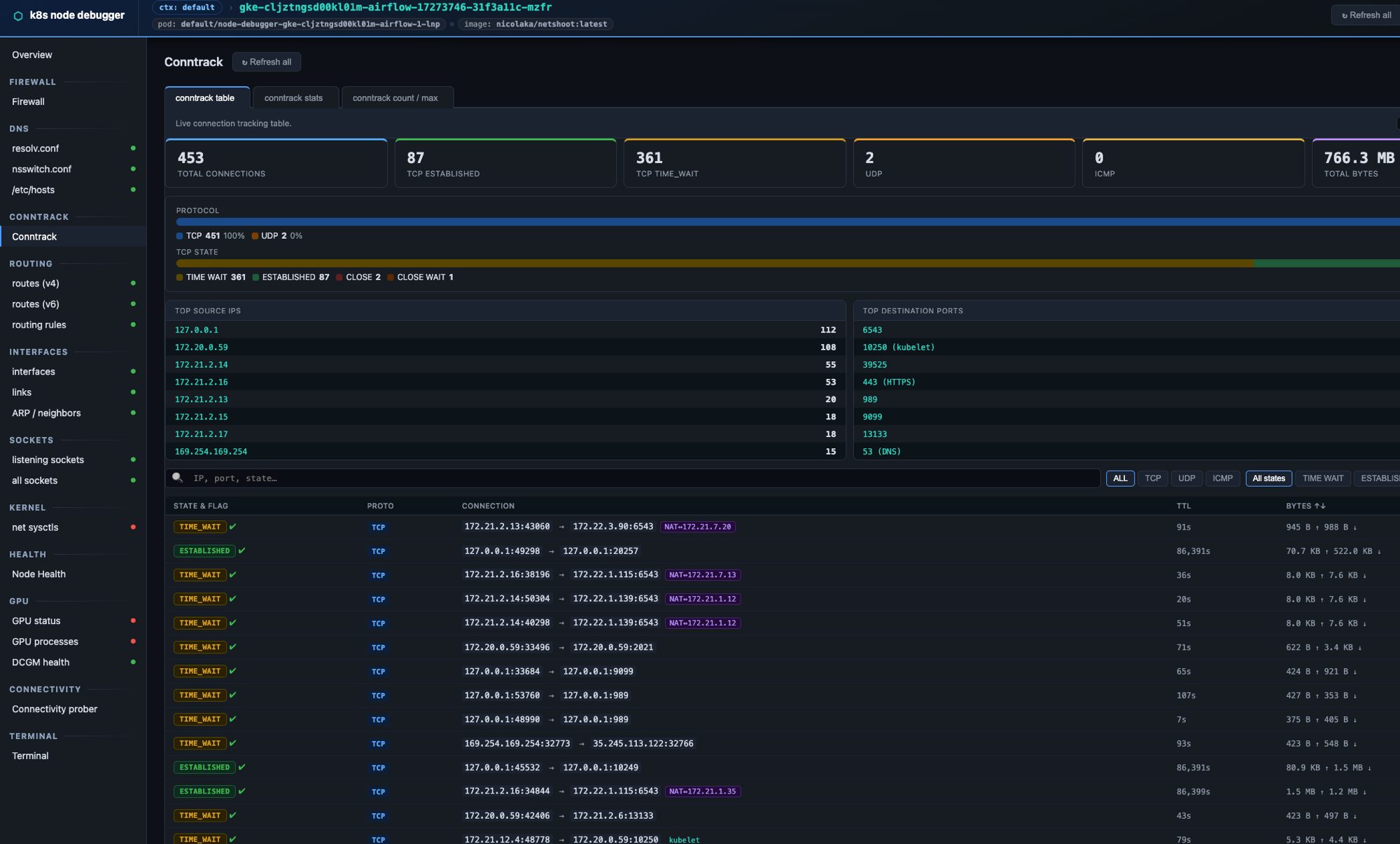The height and width of the screenshot is (844, 1400).
Task: Select the TIME WAIT state filter
Action: pos(1323,478)
